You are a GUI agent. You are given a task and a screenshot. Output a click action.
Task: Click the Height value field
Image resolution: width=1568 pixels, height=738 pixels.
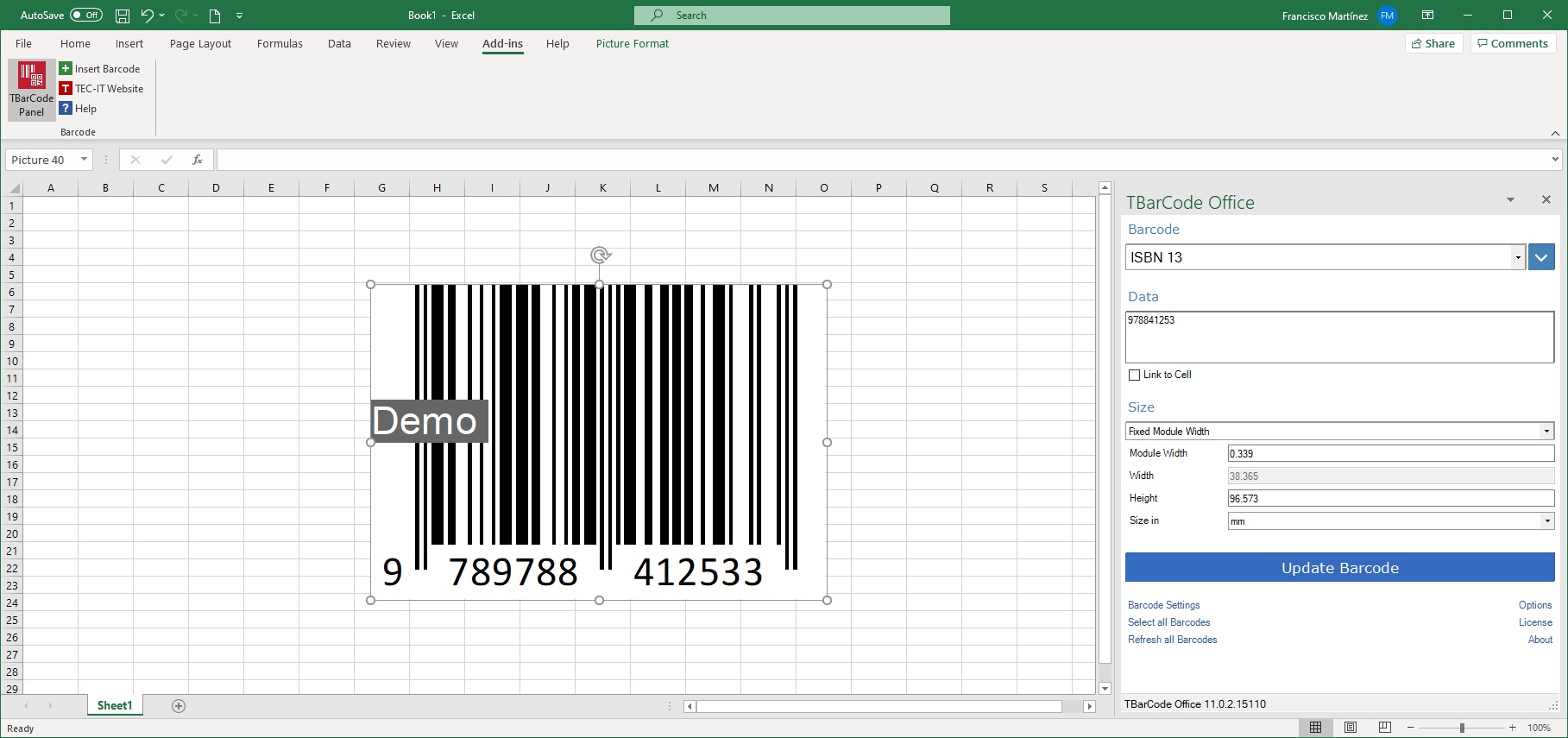coord(1390,498)
